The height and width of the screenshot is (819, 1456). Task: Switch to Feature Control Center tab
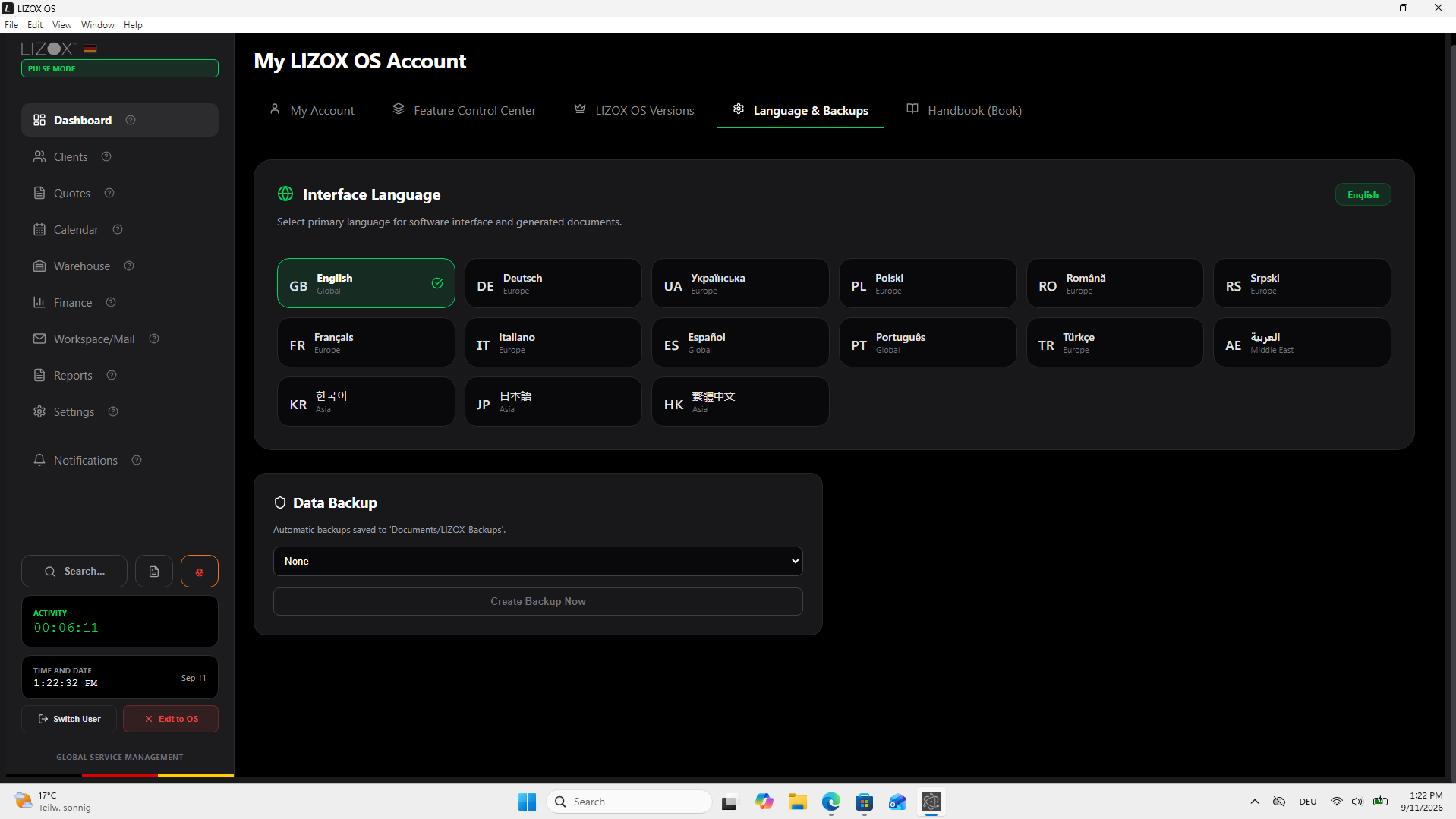(x=464, y=110)
